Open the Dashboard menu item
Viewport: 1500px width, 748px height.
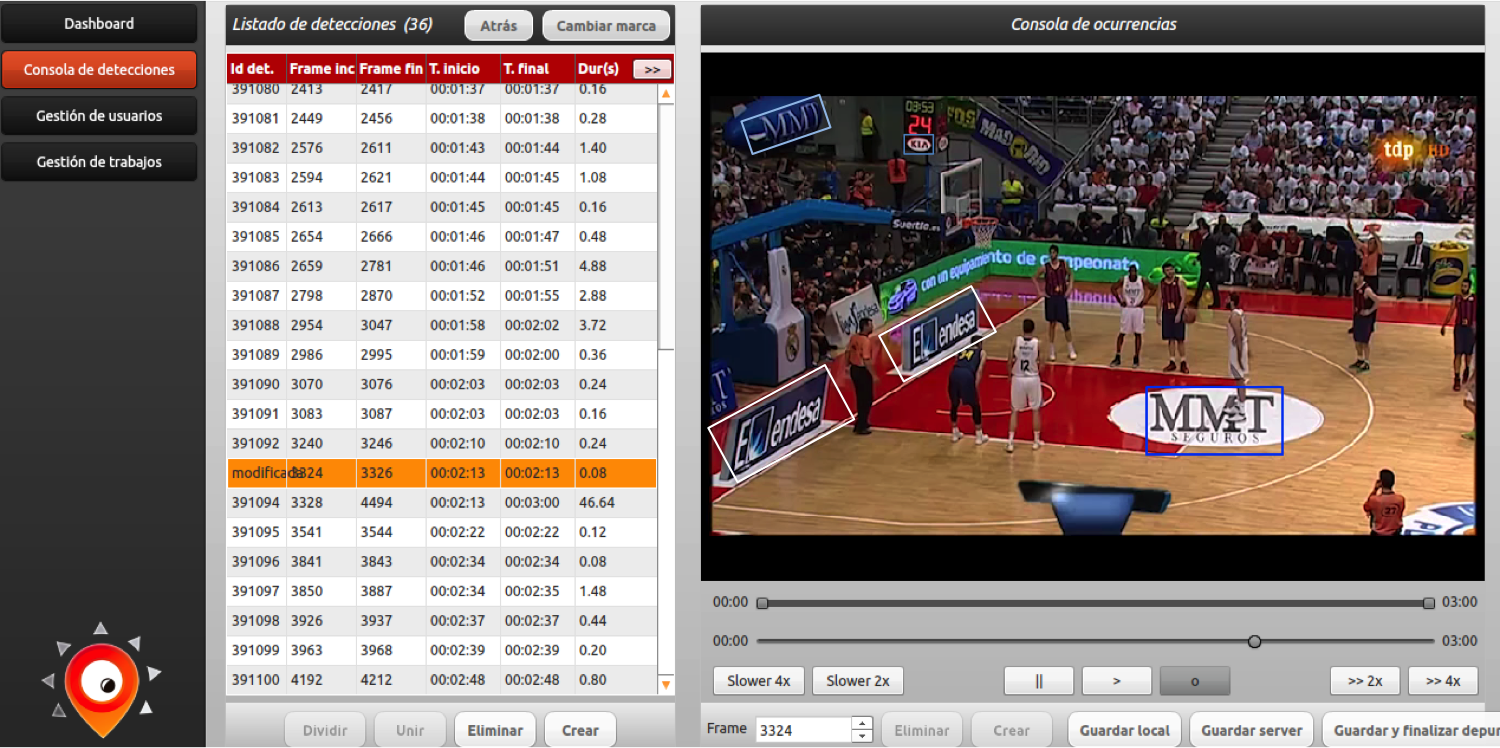pos(99,24)
